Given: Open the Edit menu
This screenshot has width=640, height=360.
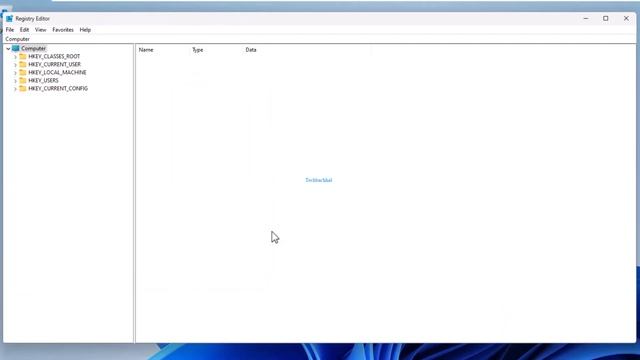Looking at the screenshot, I should 24,30.
